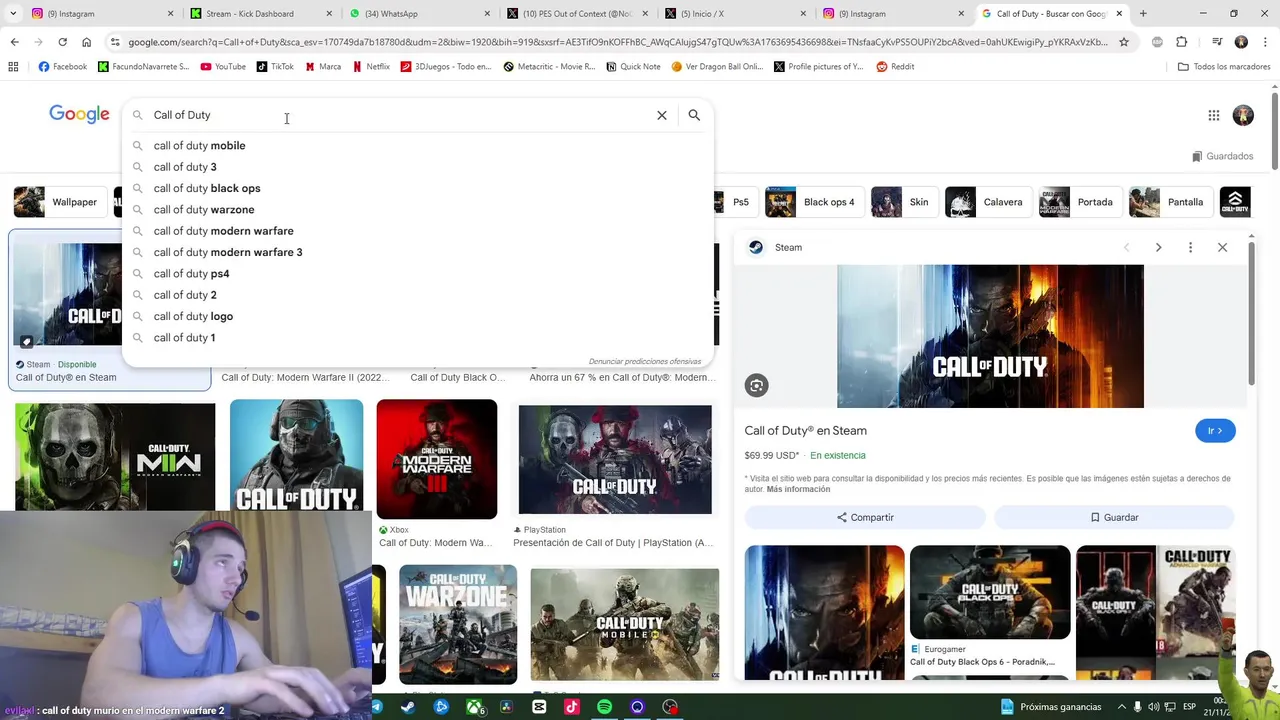Clear the search box with the X icon
The height and width of the screenshot is (720, 1280).
tap(662, 115)
